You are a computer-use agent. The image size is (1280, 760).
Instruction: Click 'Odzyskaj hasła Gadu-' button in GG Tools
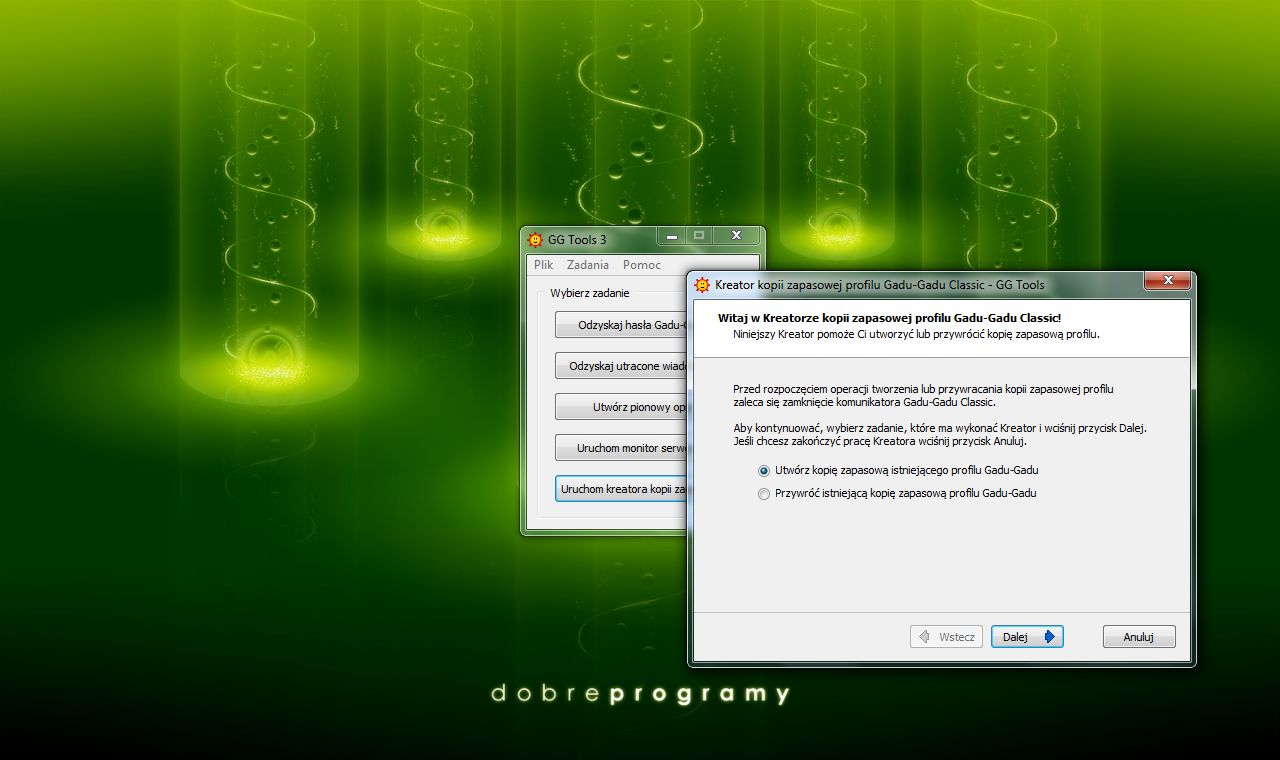[x=621, y=325]
